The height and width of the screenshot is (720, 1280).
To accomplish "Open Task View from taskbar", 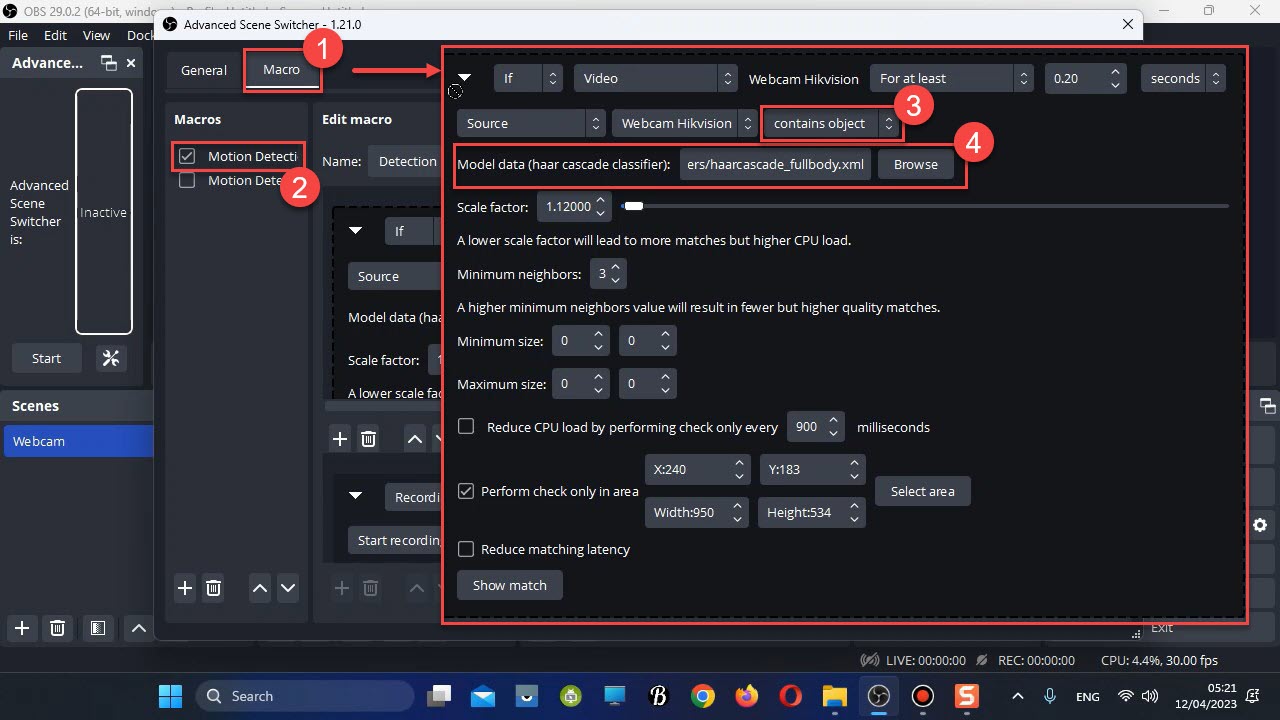I will coord(439,696).
